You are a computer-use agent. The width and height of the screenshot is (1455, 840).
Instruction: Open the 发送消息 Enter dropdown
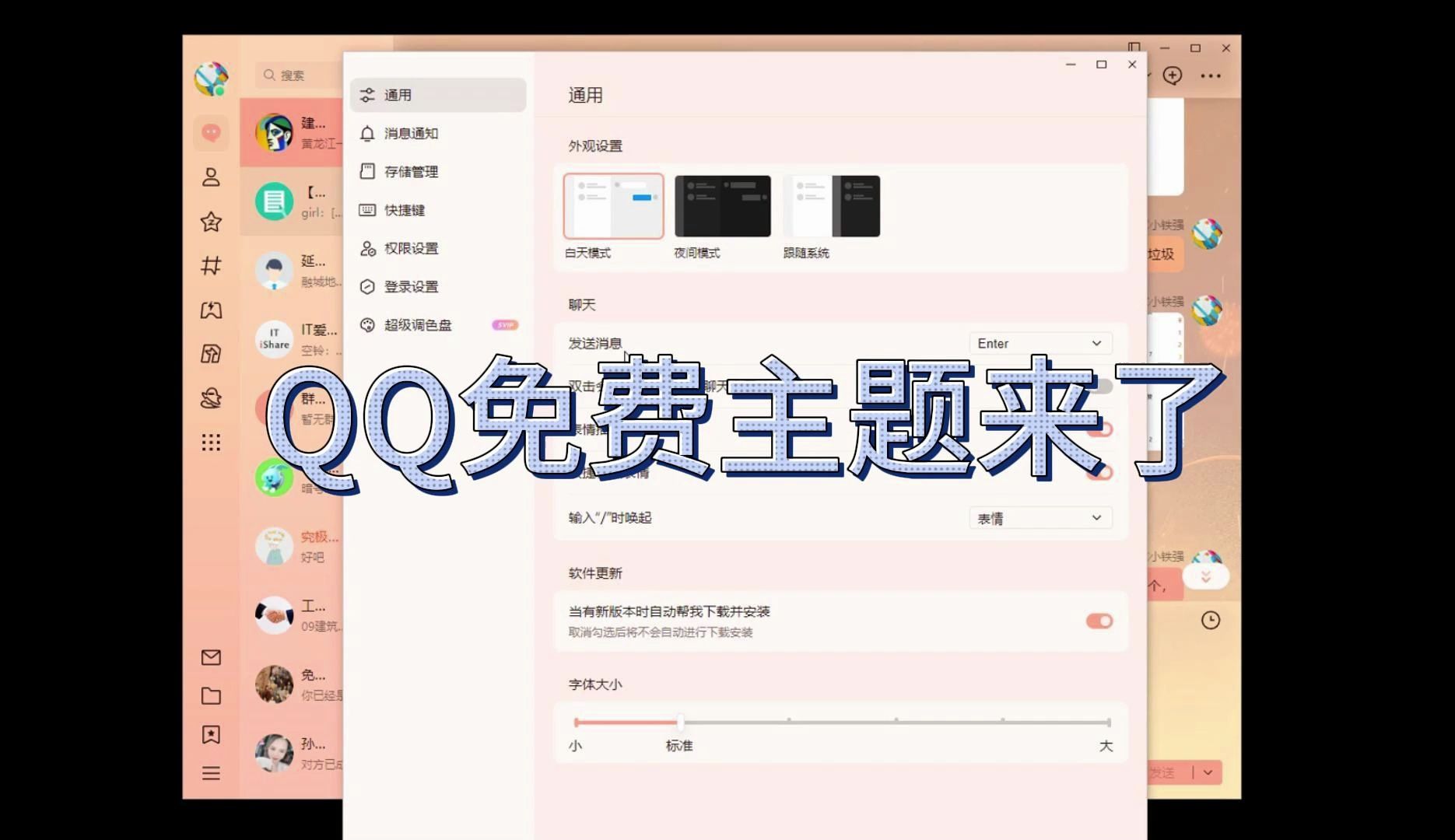pos(1040,343)
